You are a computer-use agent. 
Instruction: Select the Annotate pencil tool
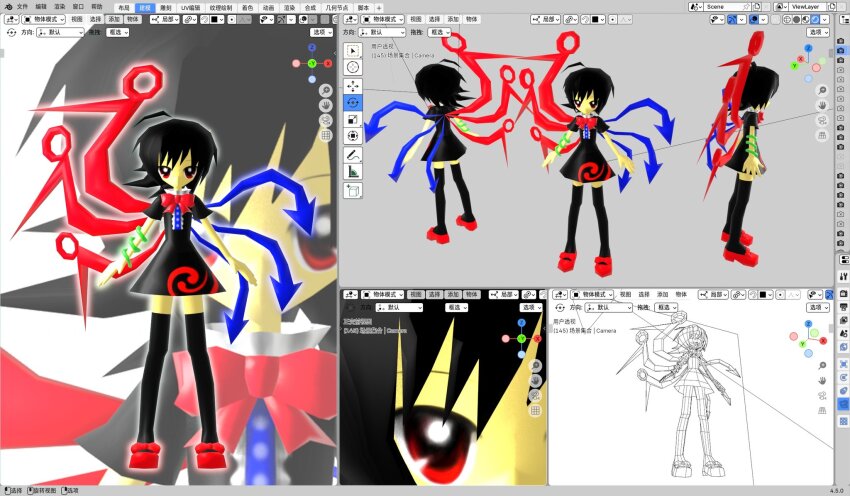[353, 155]
